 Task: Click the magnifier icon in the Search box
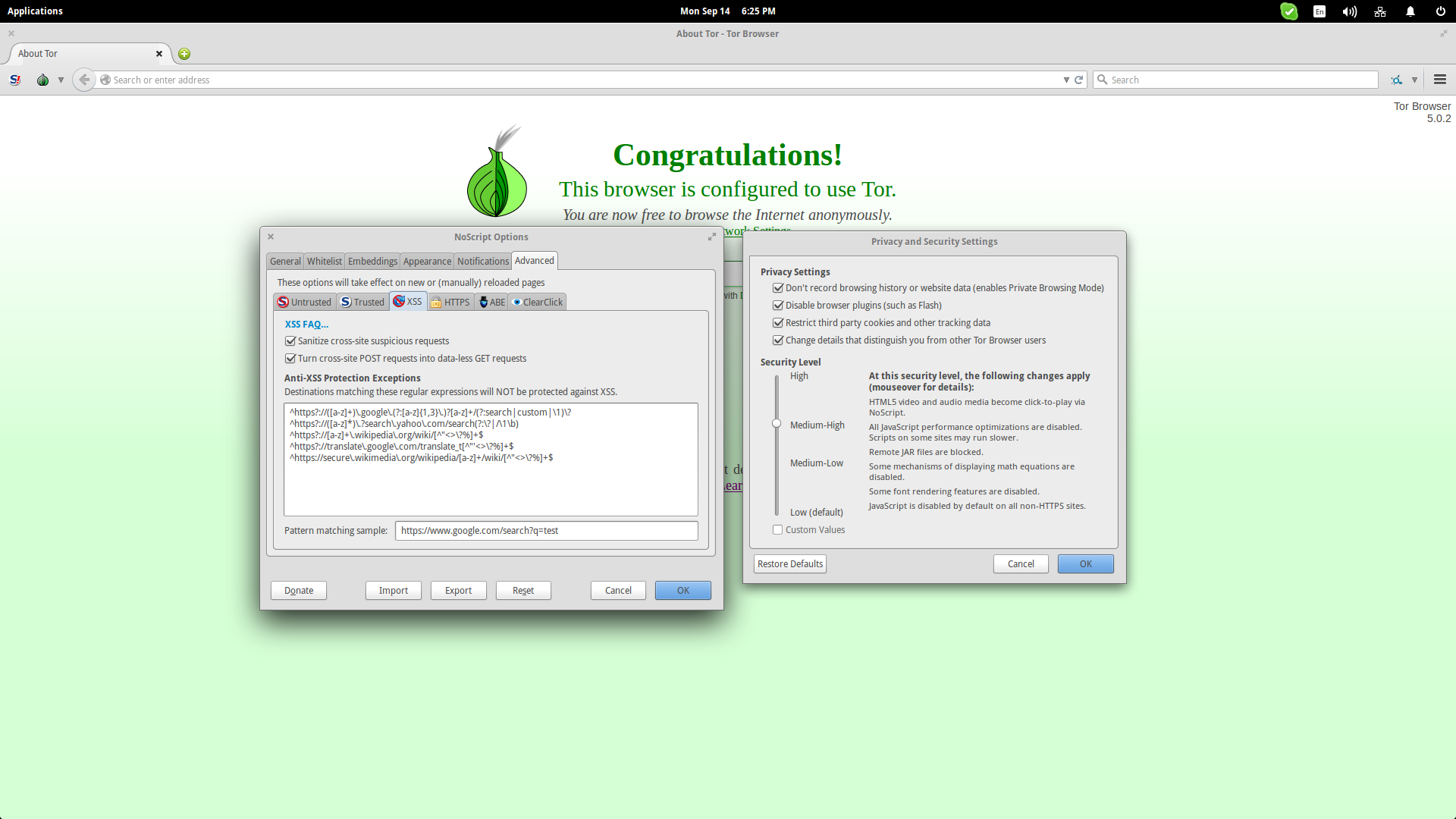1103,80
